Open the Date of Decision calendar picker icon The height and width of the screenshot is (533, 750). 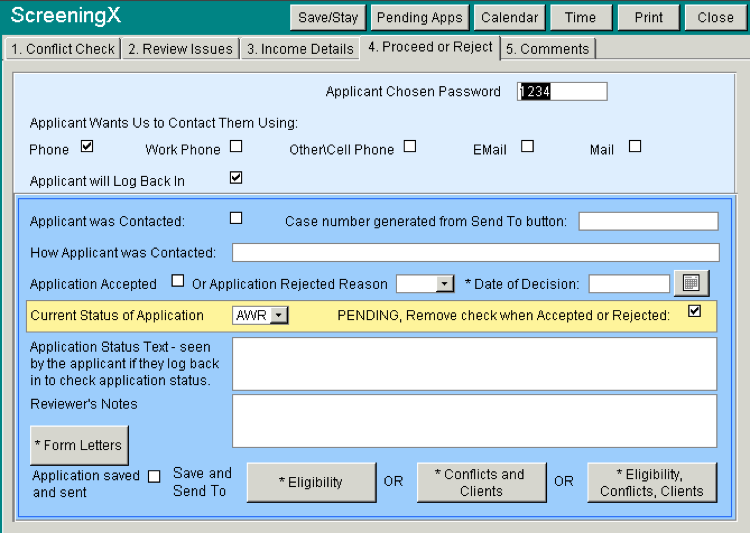(x=691, y=284)
